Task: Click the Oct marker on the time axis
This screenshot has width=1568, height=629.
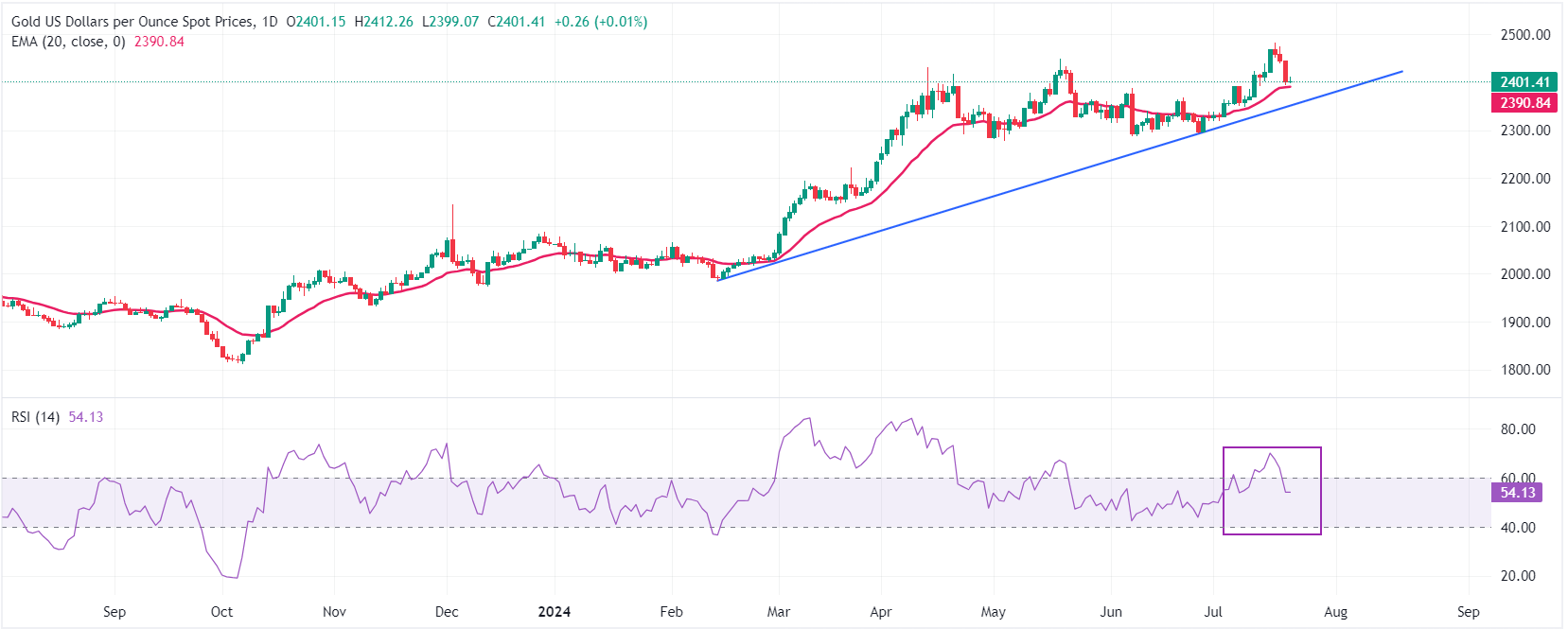Action: tap(221, 612)
